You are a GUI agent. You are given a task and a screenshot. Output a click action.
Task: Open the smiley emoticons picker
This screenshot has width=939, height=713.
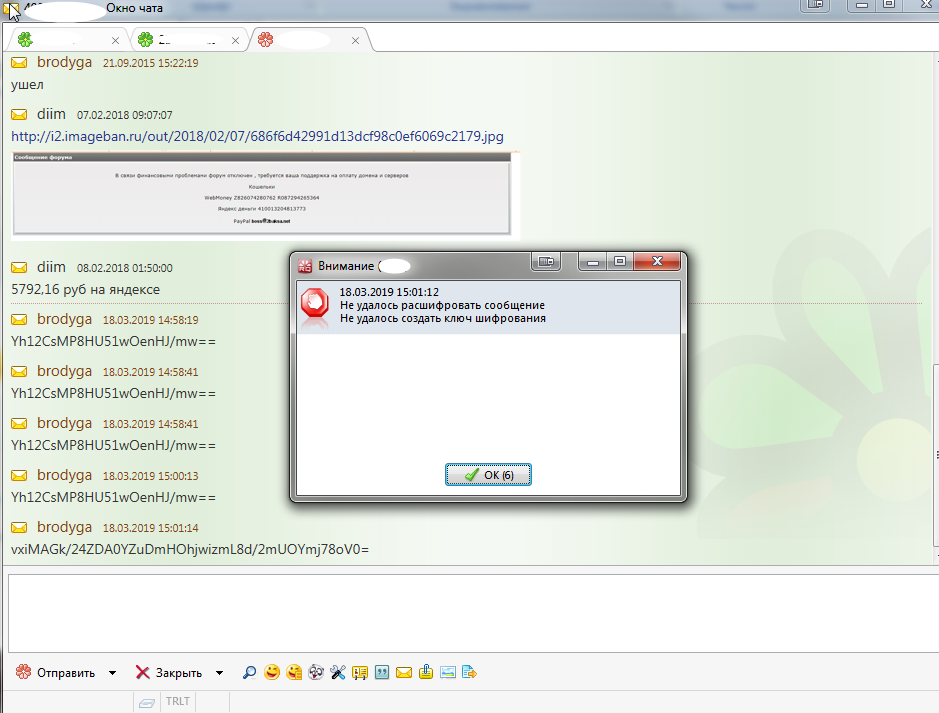272,673
